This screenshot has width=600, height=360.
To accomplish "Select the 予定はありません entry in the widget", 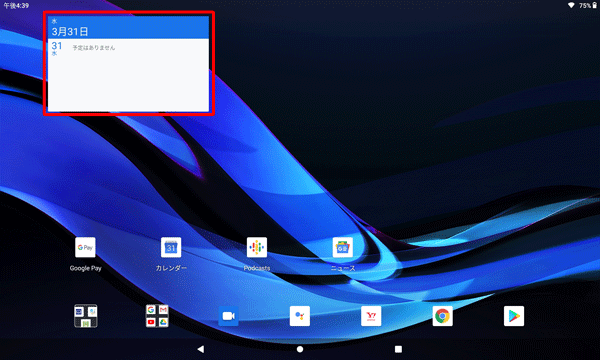I will pyautogui.click(x=94, y=48).
